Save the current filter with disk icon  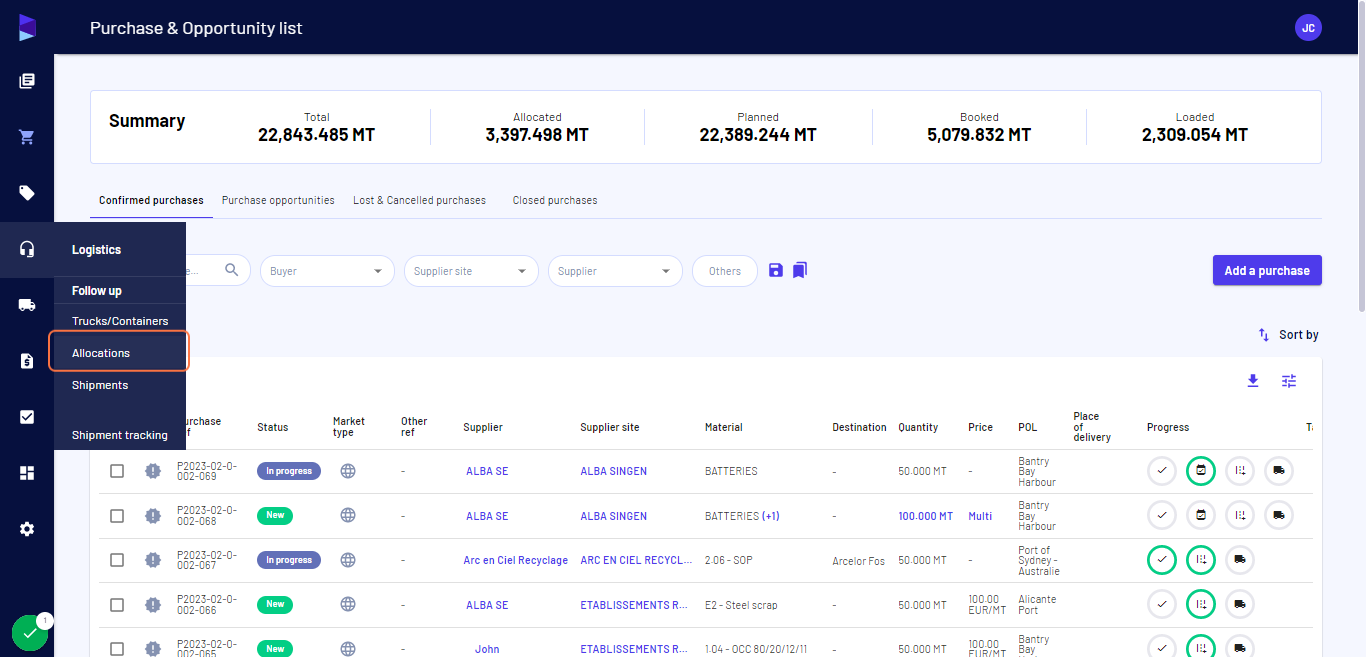coord(776,270)
